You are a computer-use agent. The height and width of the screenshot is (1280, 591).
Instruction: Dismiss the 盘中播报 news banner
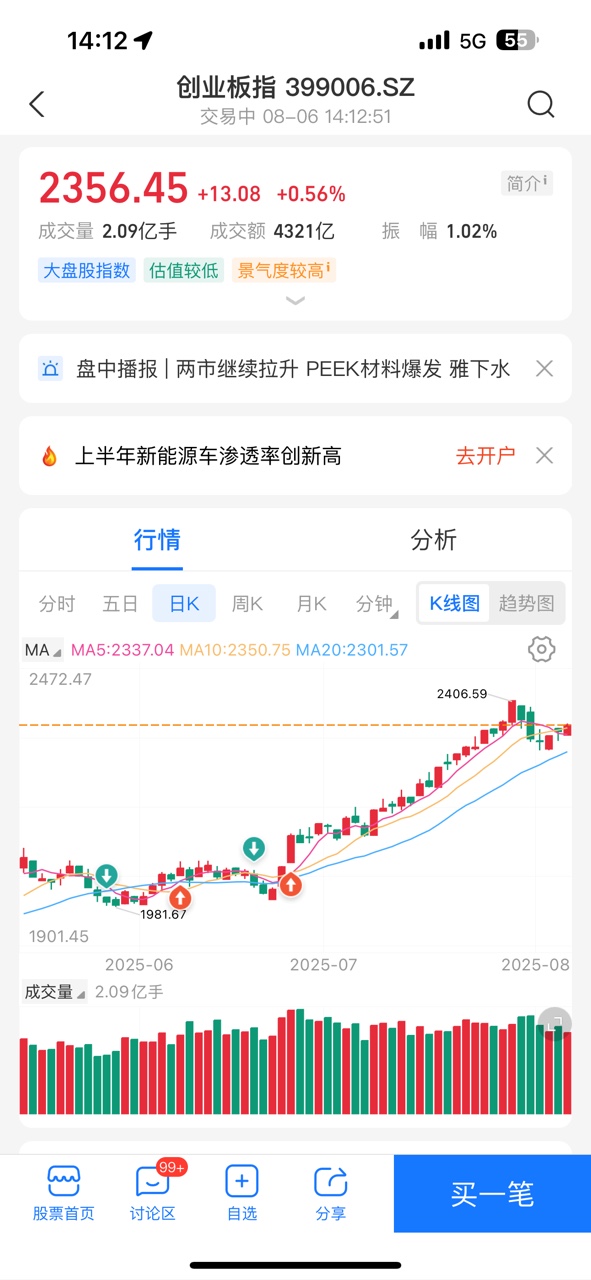(544, 369)
